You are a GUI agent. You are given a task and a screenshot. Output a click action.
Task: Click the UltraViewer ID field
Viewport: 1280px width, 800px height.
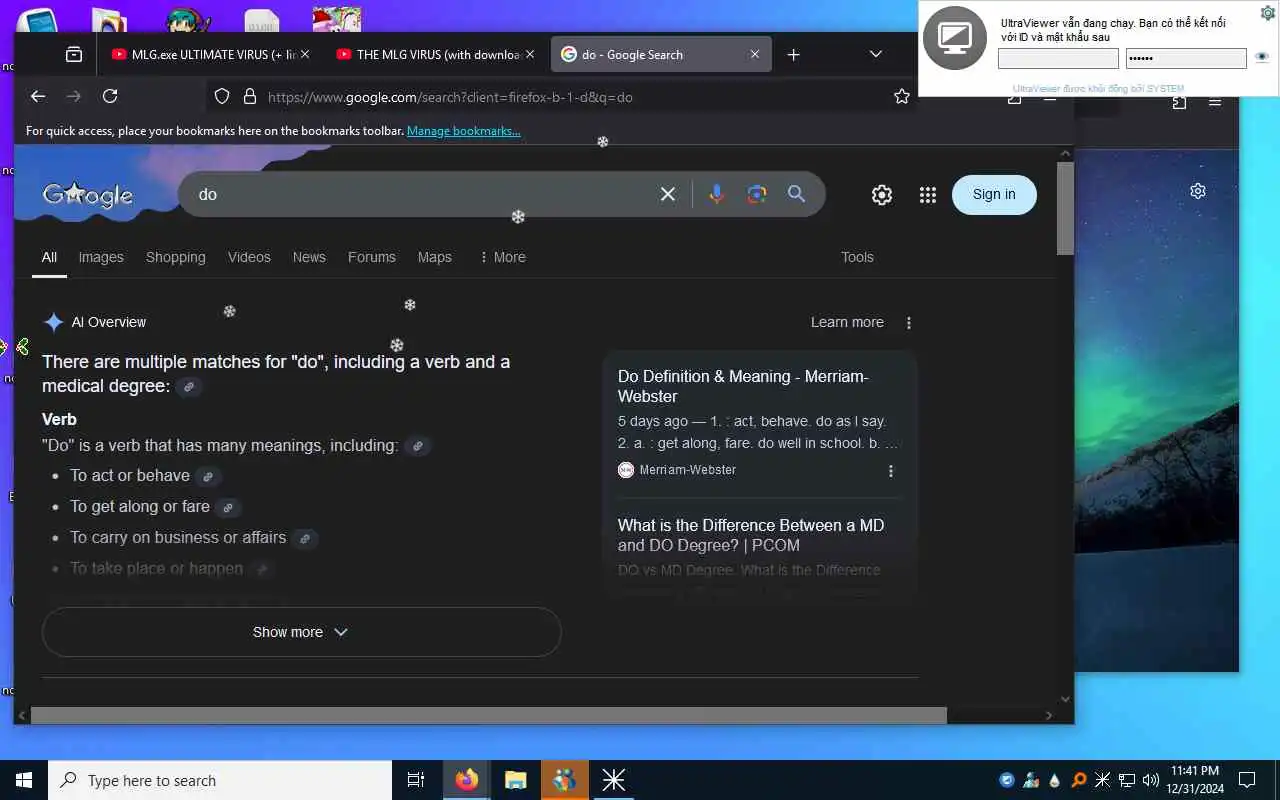tap(1058, 59)
